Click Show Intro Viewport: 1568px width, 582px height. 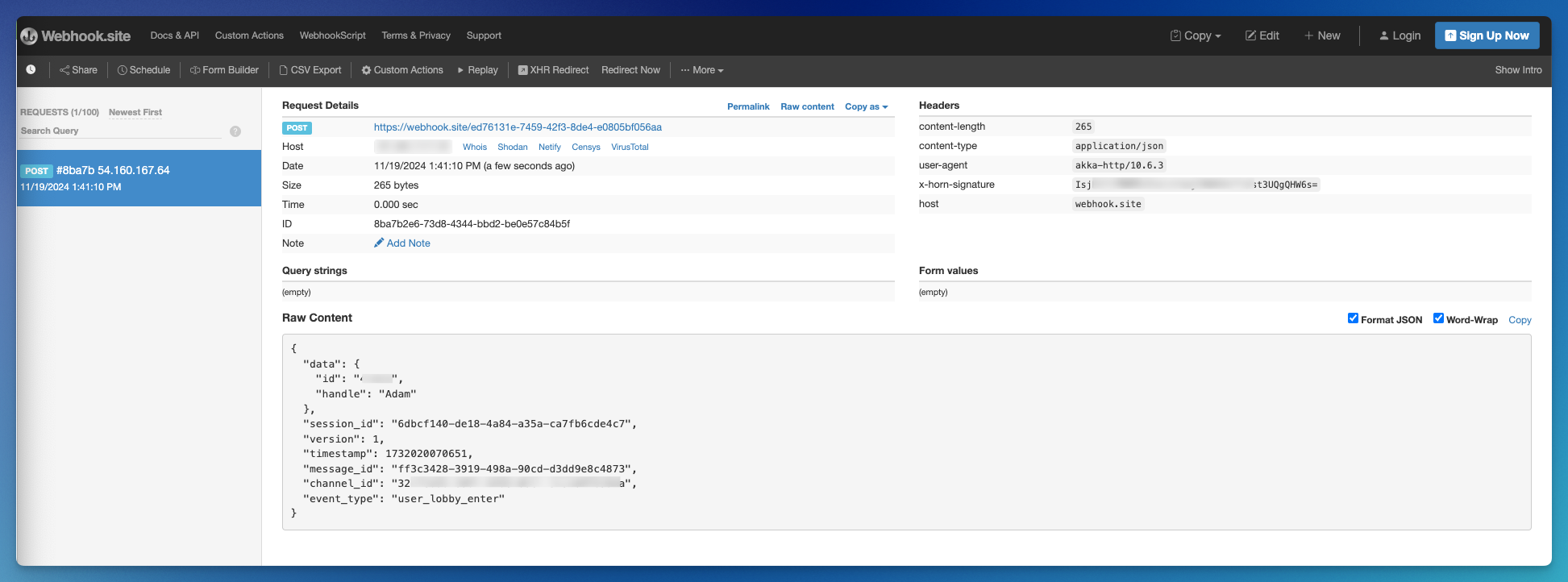pyautogui.click(x=1518, y=70)
